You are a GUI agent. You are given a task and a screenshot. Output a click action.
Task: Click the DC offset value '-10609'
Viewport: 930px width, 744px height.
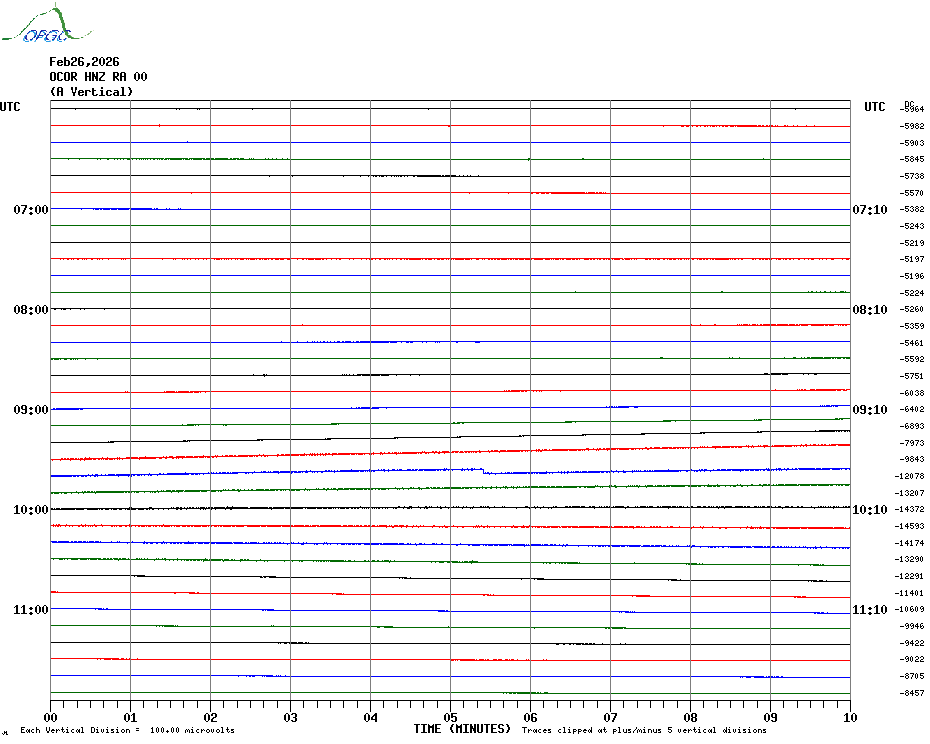click(909, 609)
